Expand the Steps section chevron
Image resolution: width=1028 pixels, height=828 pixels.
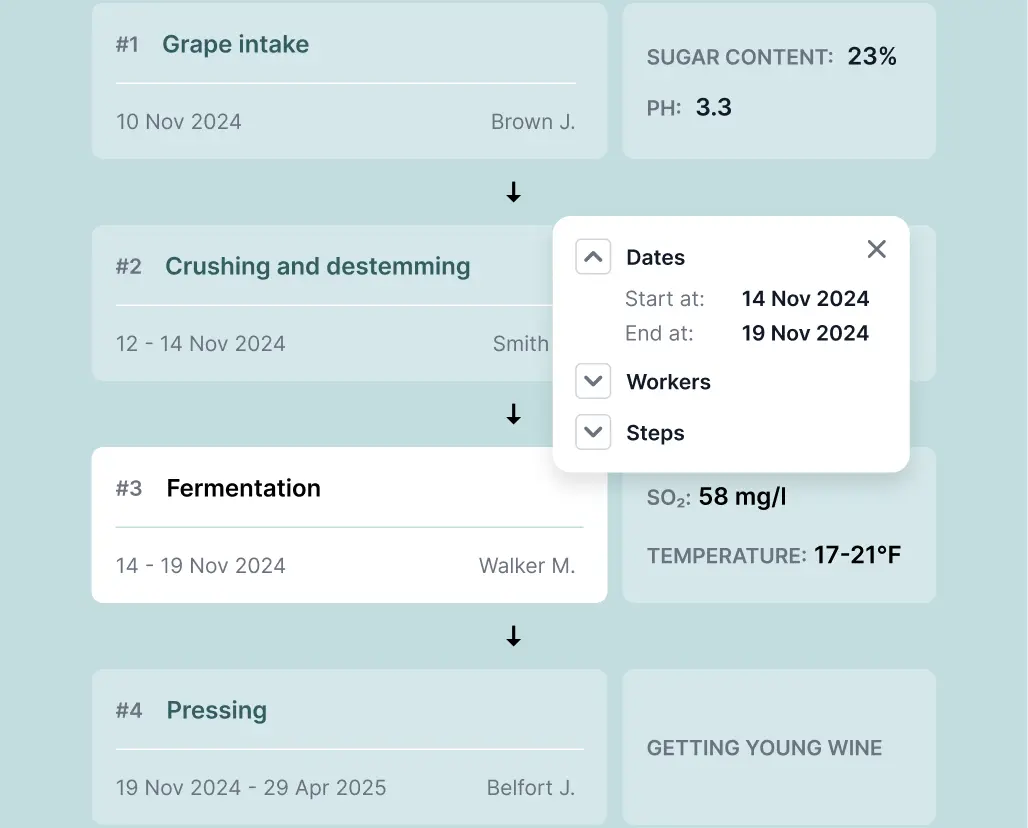tap(593, 432)
